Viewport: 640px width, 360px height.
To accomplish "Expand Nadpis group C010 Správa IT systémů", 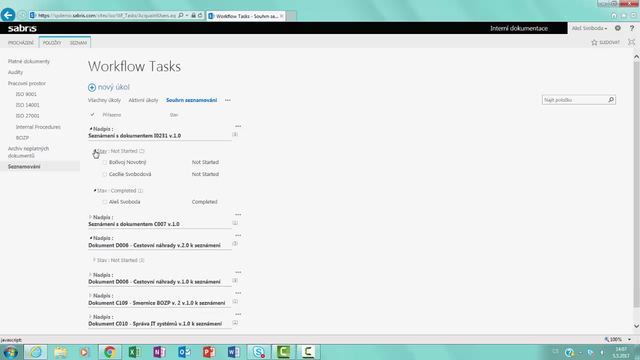I will coord(90,317).
